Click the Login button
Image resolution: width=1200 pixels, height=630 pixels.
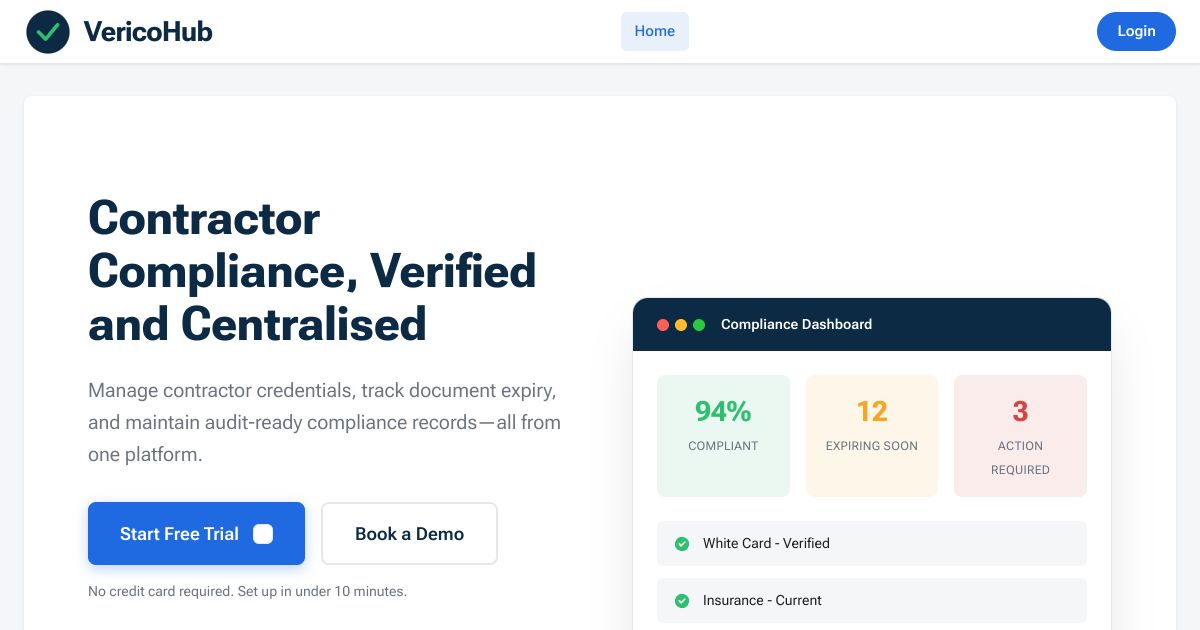1136,31
